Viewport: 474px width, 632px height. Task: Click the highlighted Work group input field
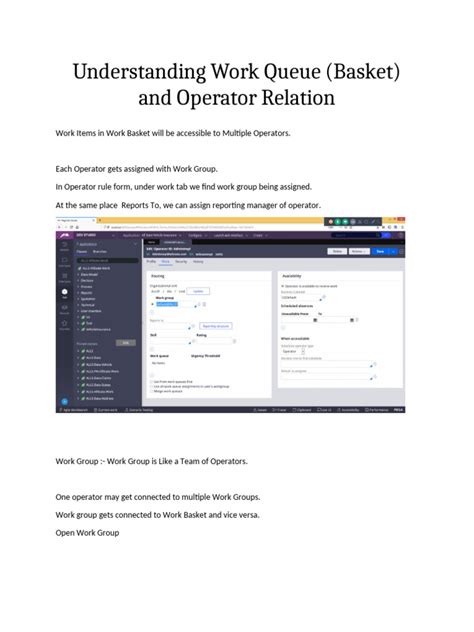coord(167,304)
